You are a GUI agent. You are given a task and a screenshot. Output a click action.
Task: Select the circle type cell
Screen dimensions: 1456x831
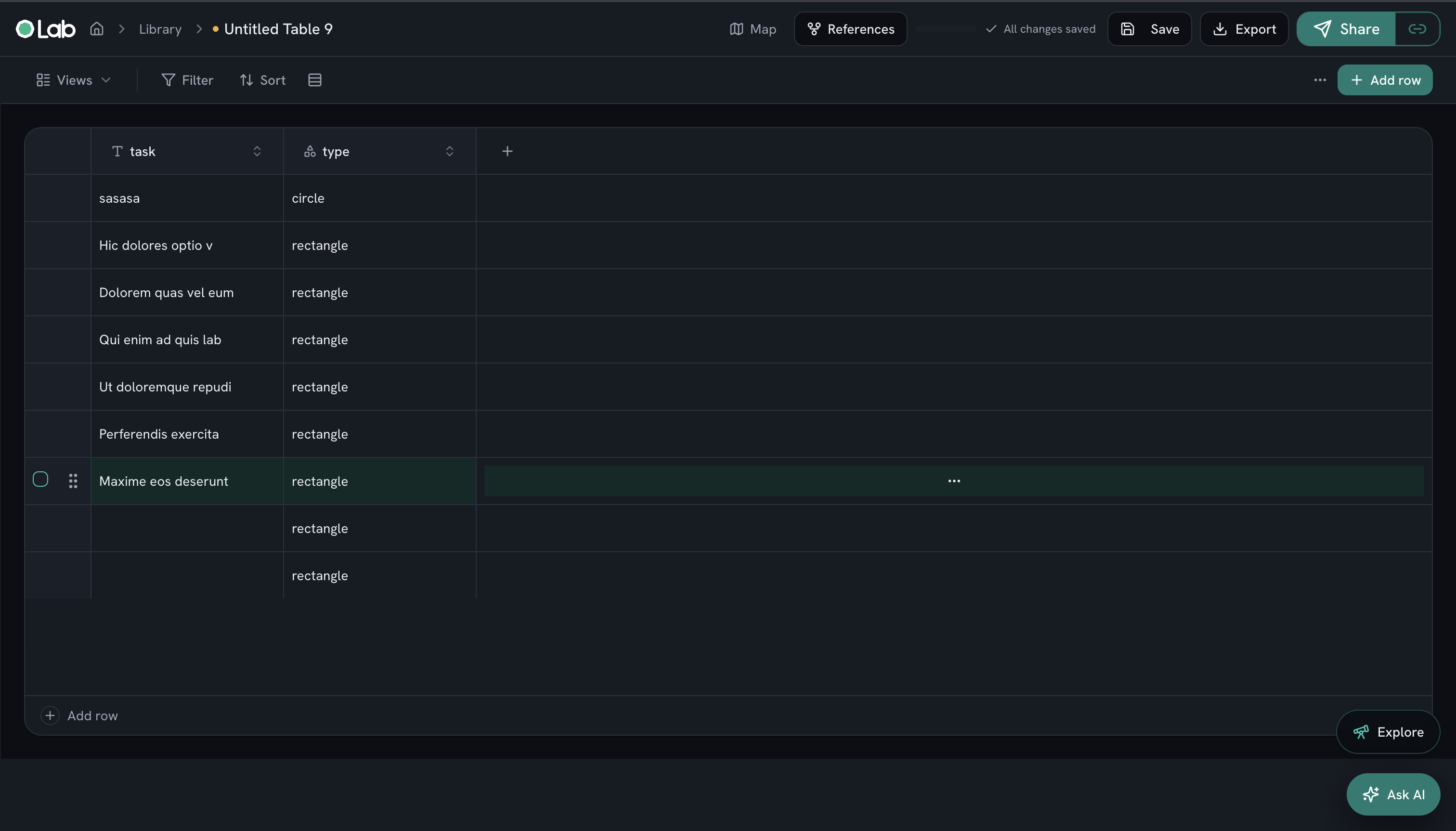pyautogui.click(x=379, y=198)
